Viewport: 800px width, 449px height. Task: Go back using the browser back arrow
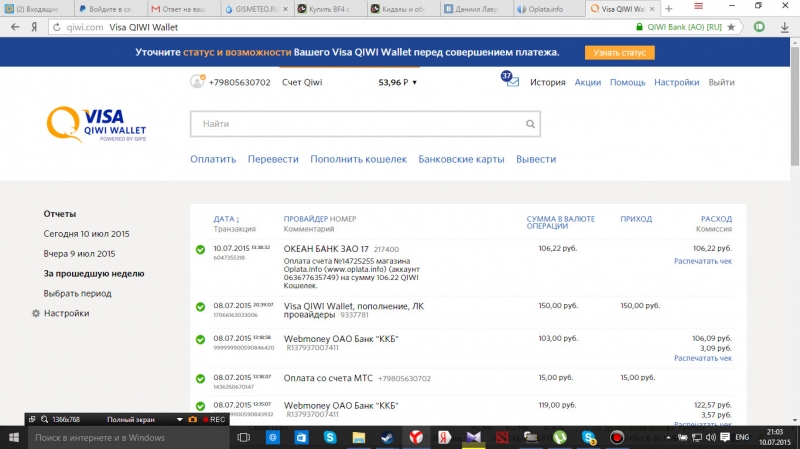click(x=15, y=27)
